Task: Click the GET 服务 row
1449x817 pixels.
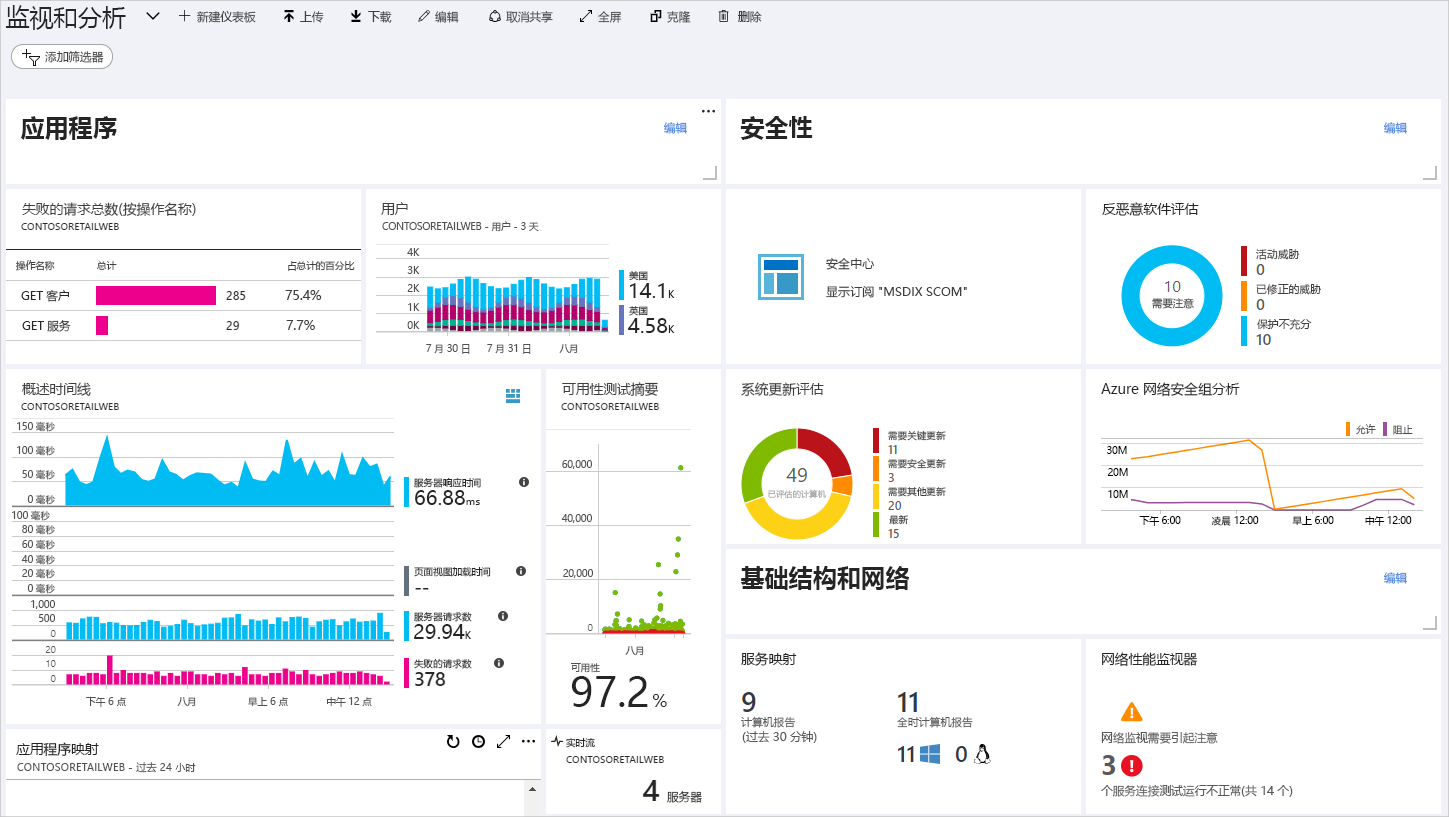Action: tap(183, 325)
